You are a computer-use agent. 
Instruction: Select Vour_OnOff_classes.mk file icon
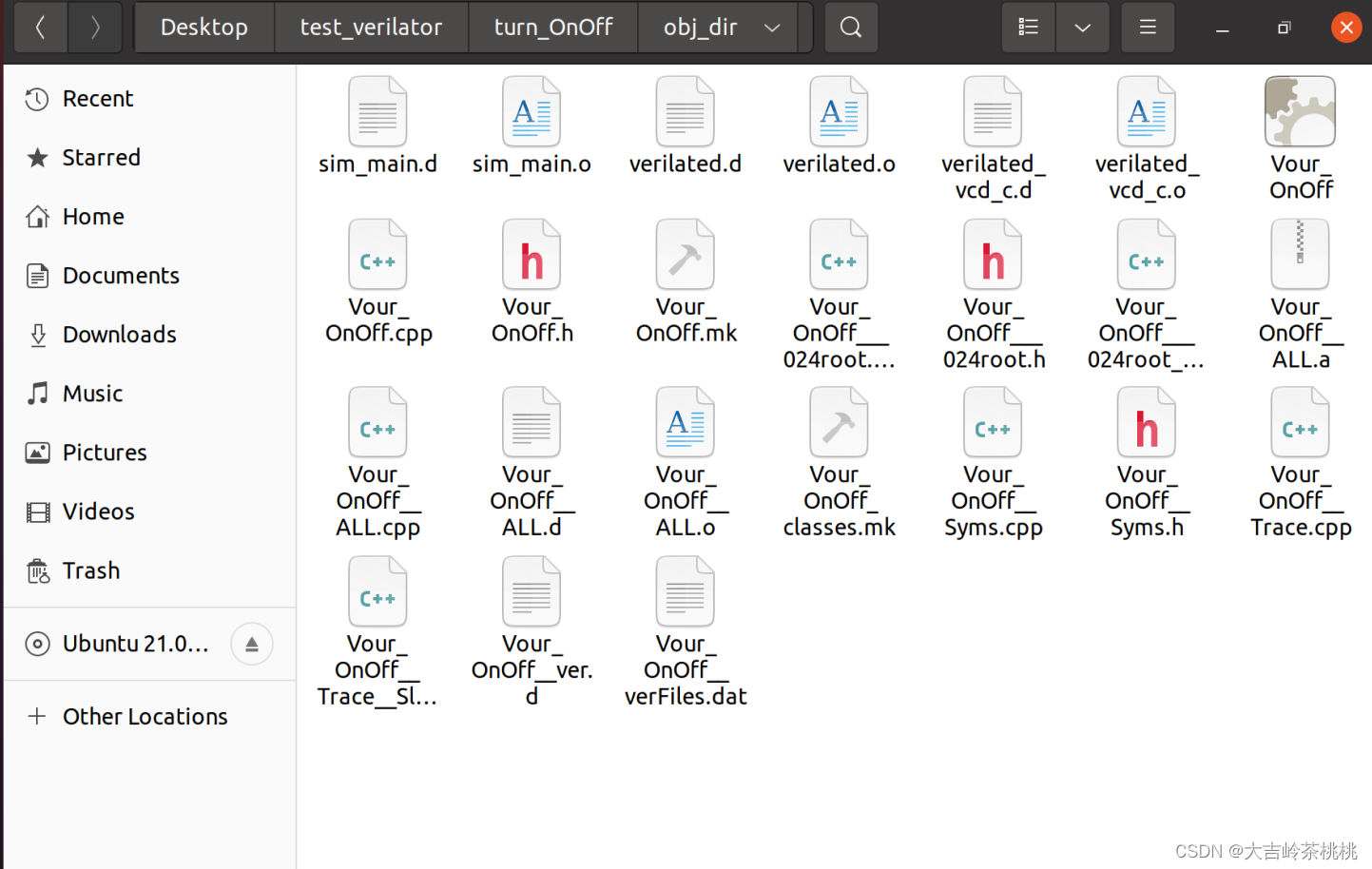839,422
